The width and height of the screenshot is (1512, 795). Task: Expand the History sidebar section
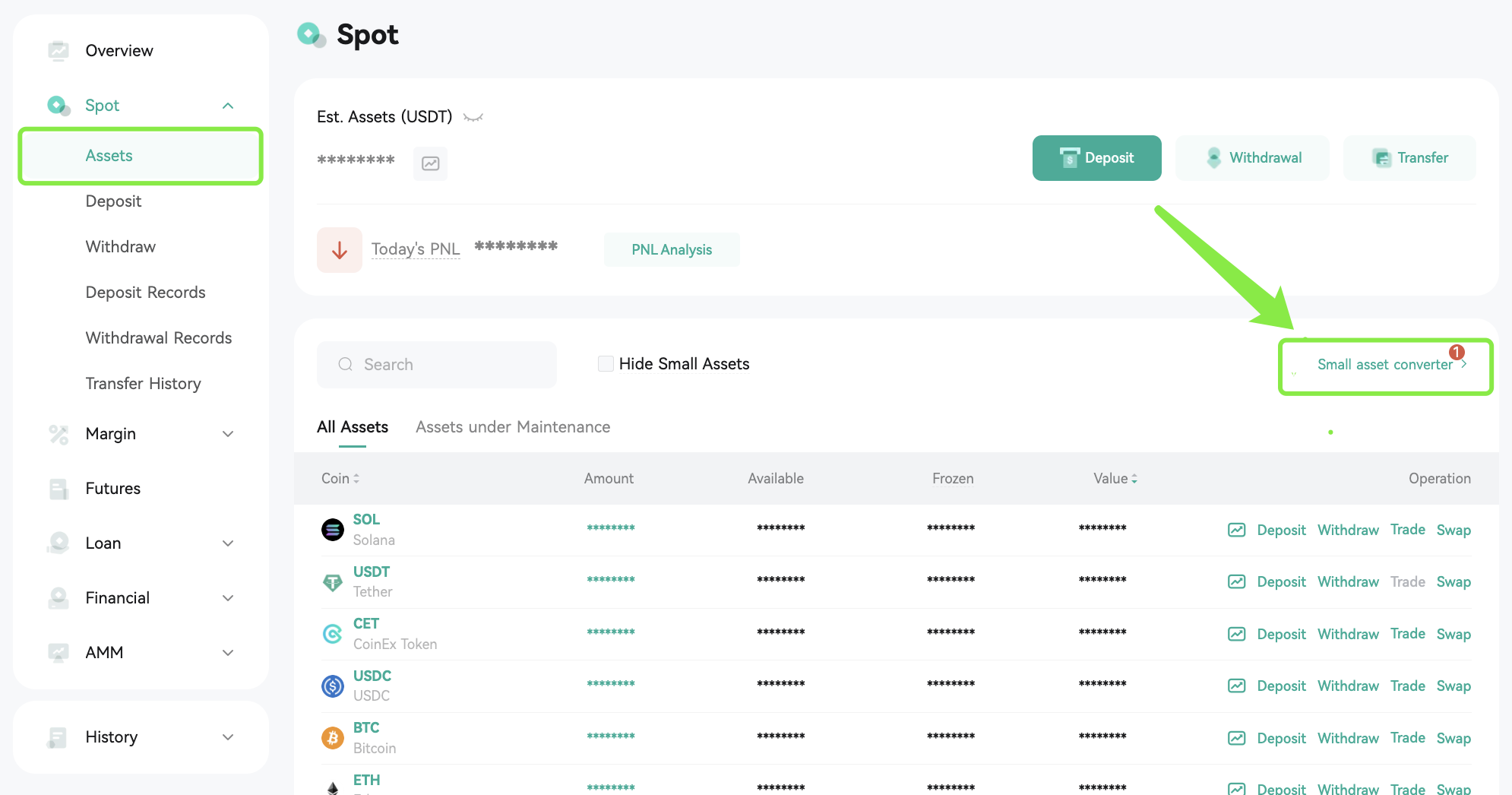click(228, 737)
